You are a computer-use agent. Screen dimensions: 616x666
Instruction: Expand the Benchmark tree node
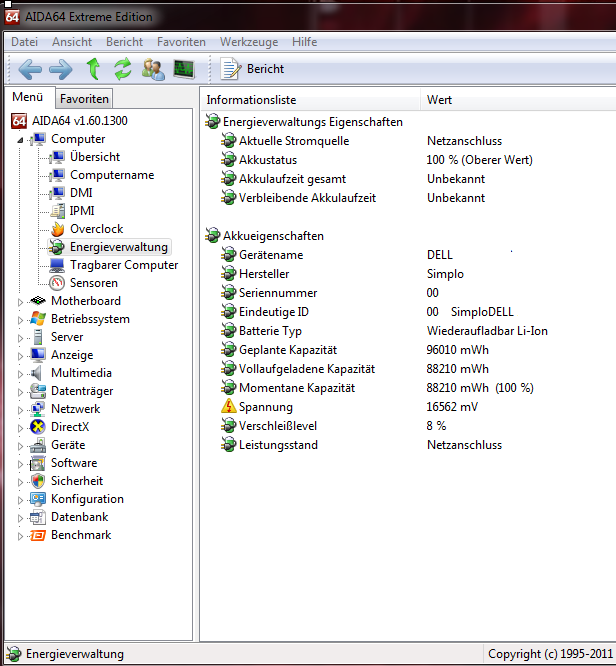tap(20, 535)
